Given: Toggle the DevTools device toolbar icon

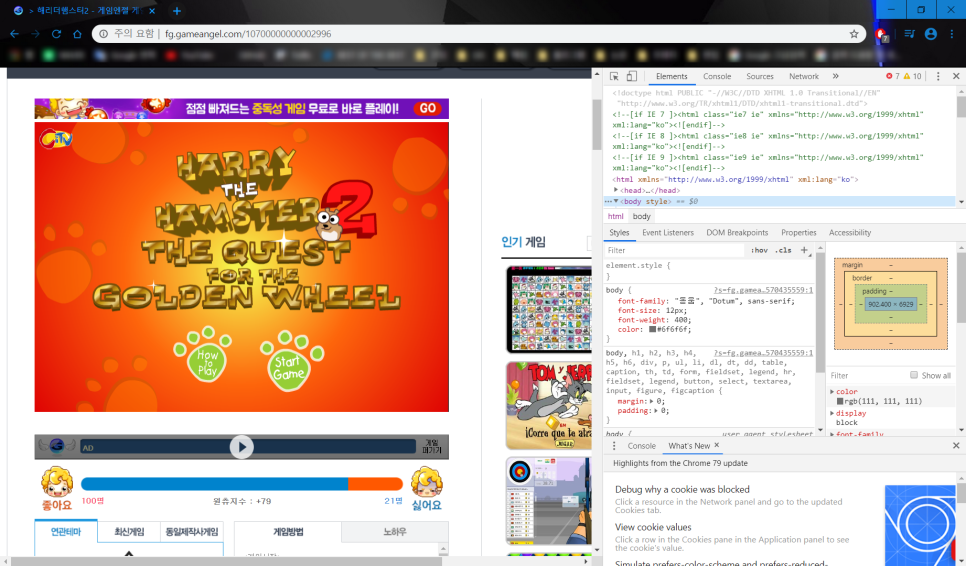Looking at the screenshot, I should pos(631,76).
